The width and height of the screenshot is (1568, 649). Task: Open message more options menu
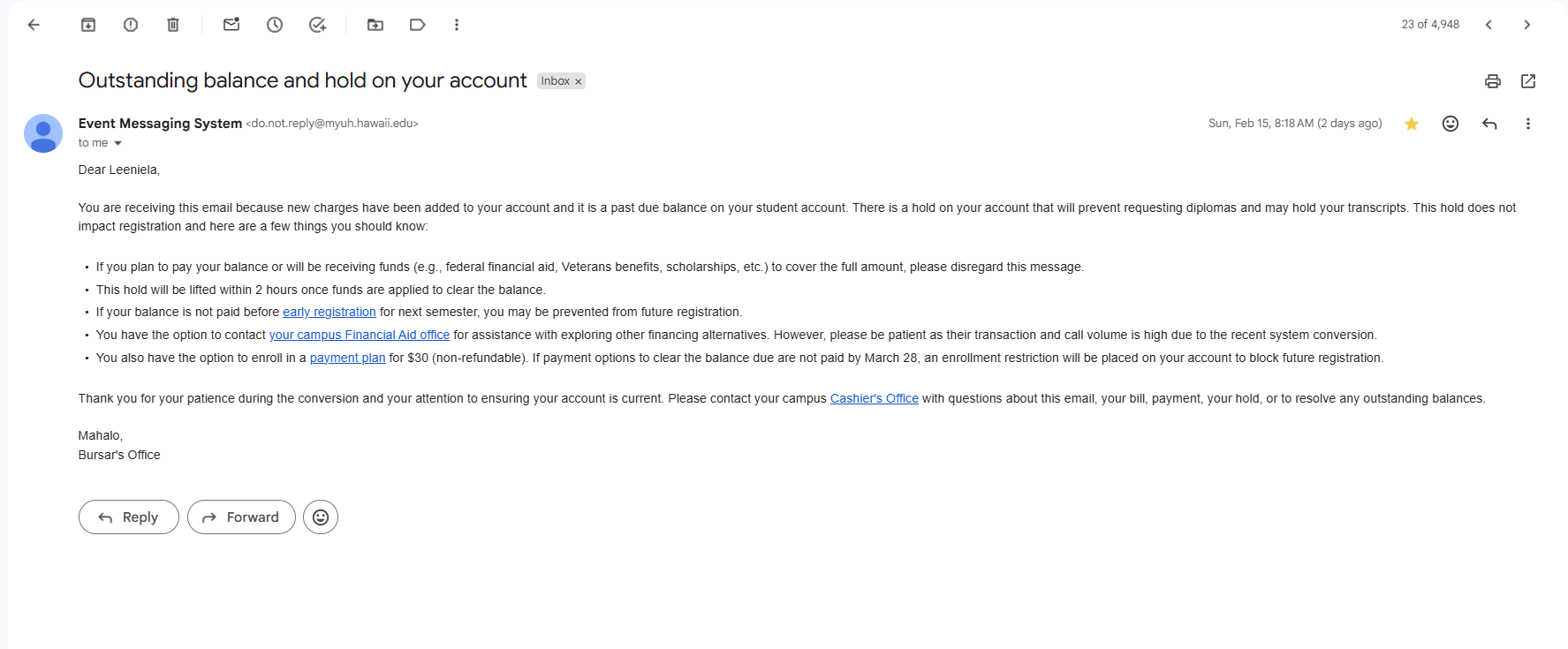click(1528, 124)
